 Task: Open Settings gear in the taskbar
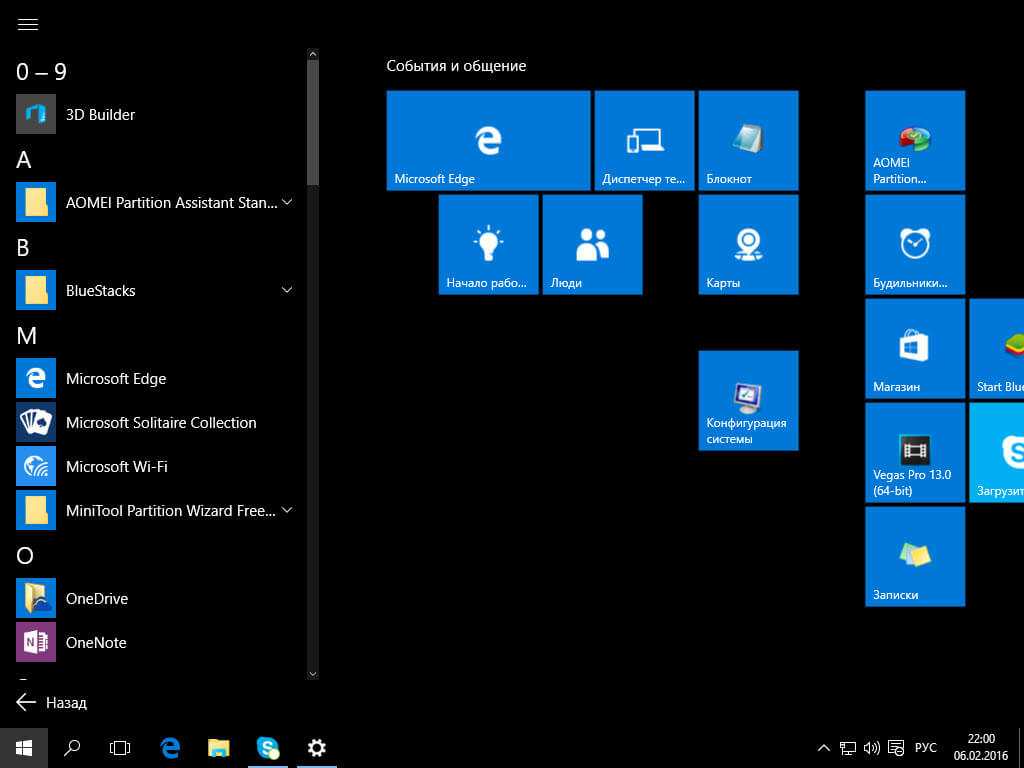click(x=316, y=747)
